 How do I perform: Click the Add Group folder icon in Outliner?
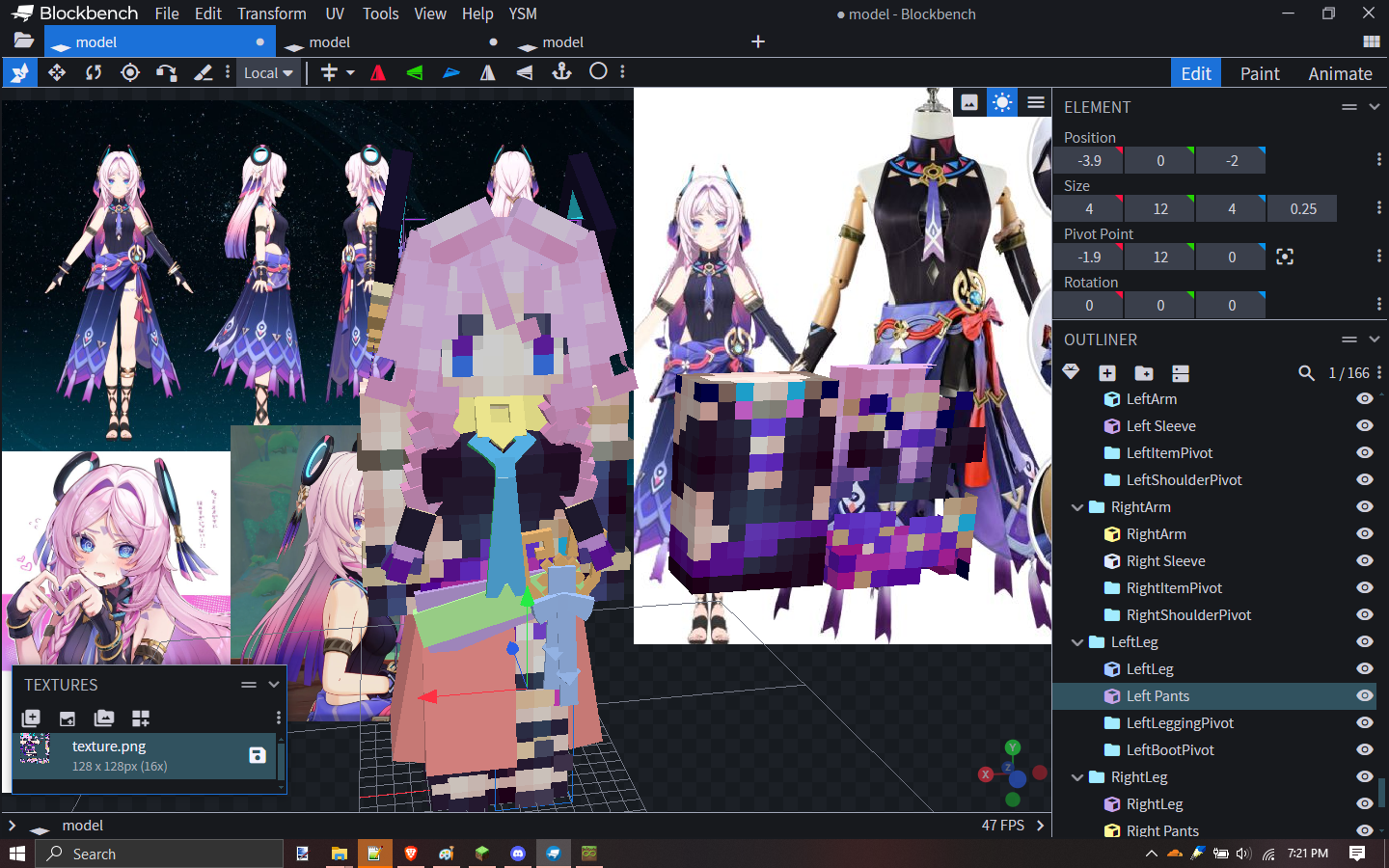pos(1144,373)
